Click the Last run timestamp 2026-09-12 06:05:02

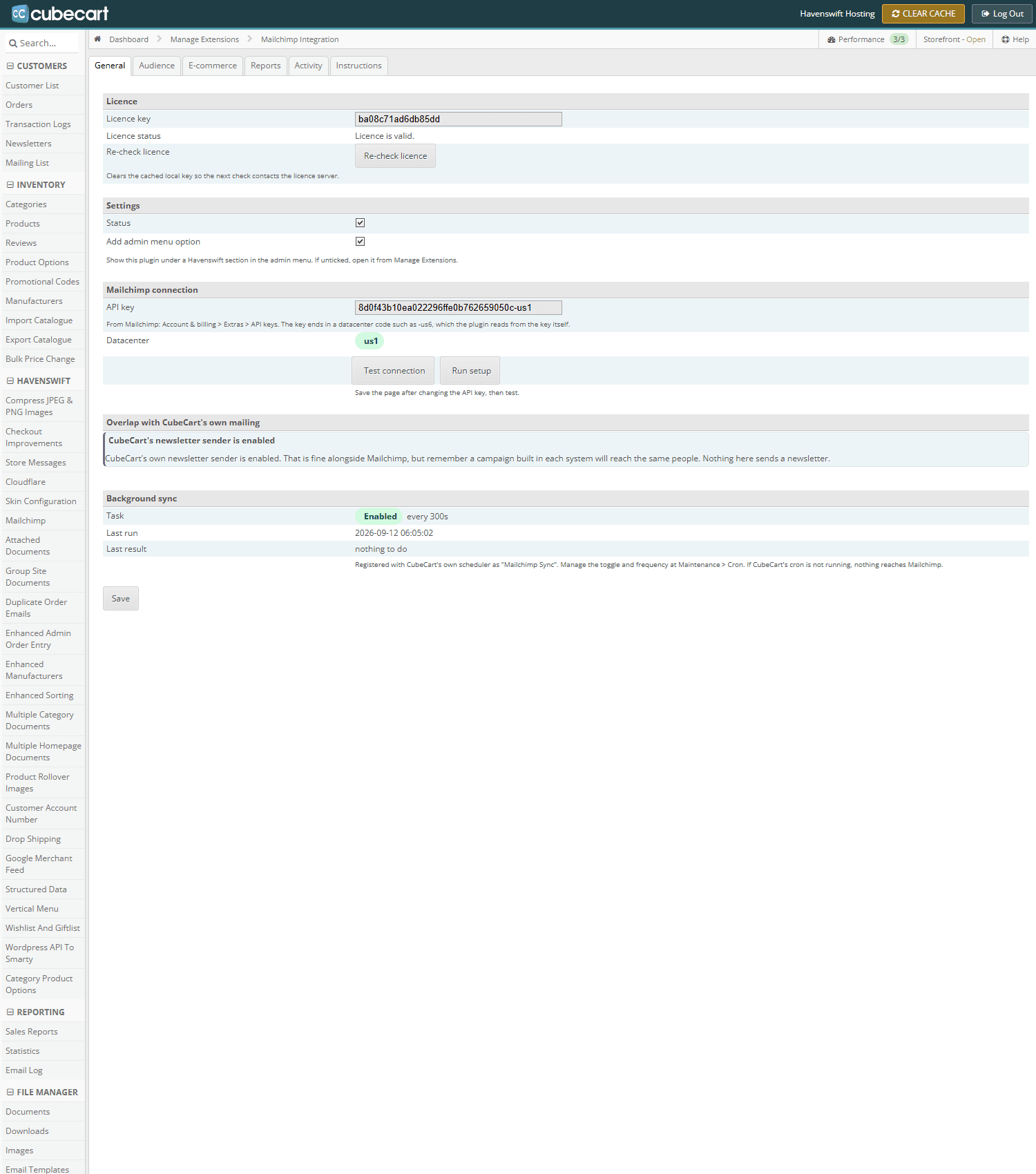click(x=394, y=533)
